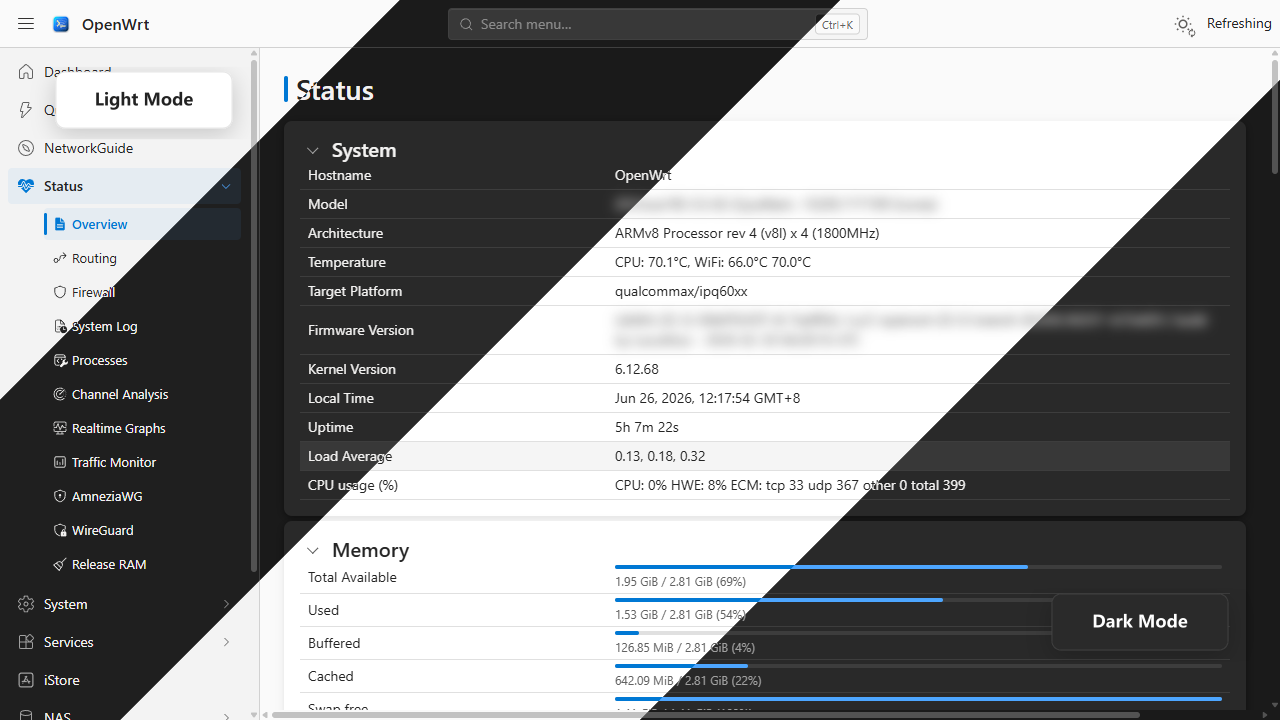Image resolution: width=1280 pixels, height=720 pixels.
Task: Click the Processes icon
Action: click(60, 360)
